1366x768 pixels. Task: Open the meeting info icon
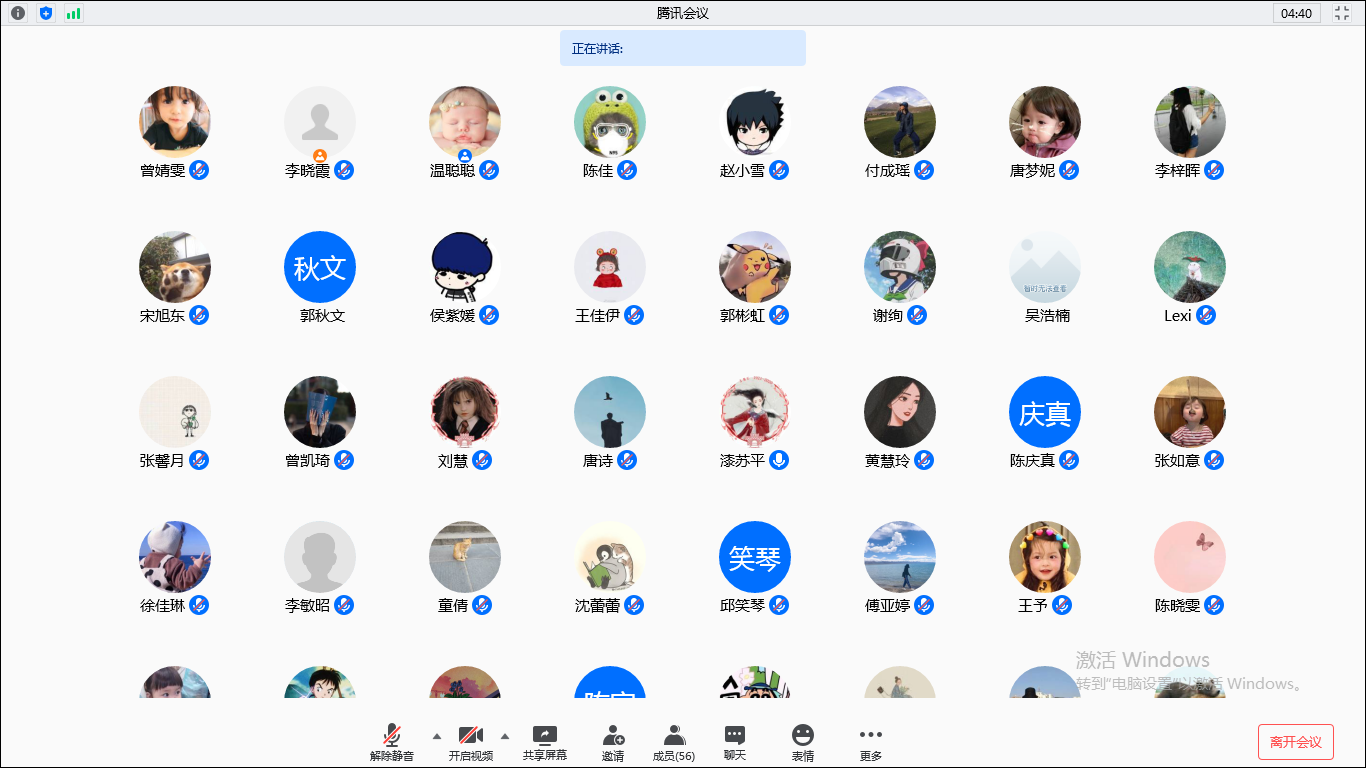pos(18,13)
